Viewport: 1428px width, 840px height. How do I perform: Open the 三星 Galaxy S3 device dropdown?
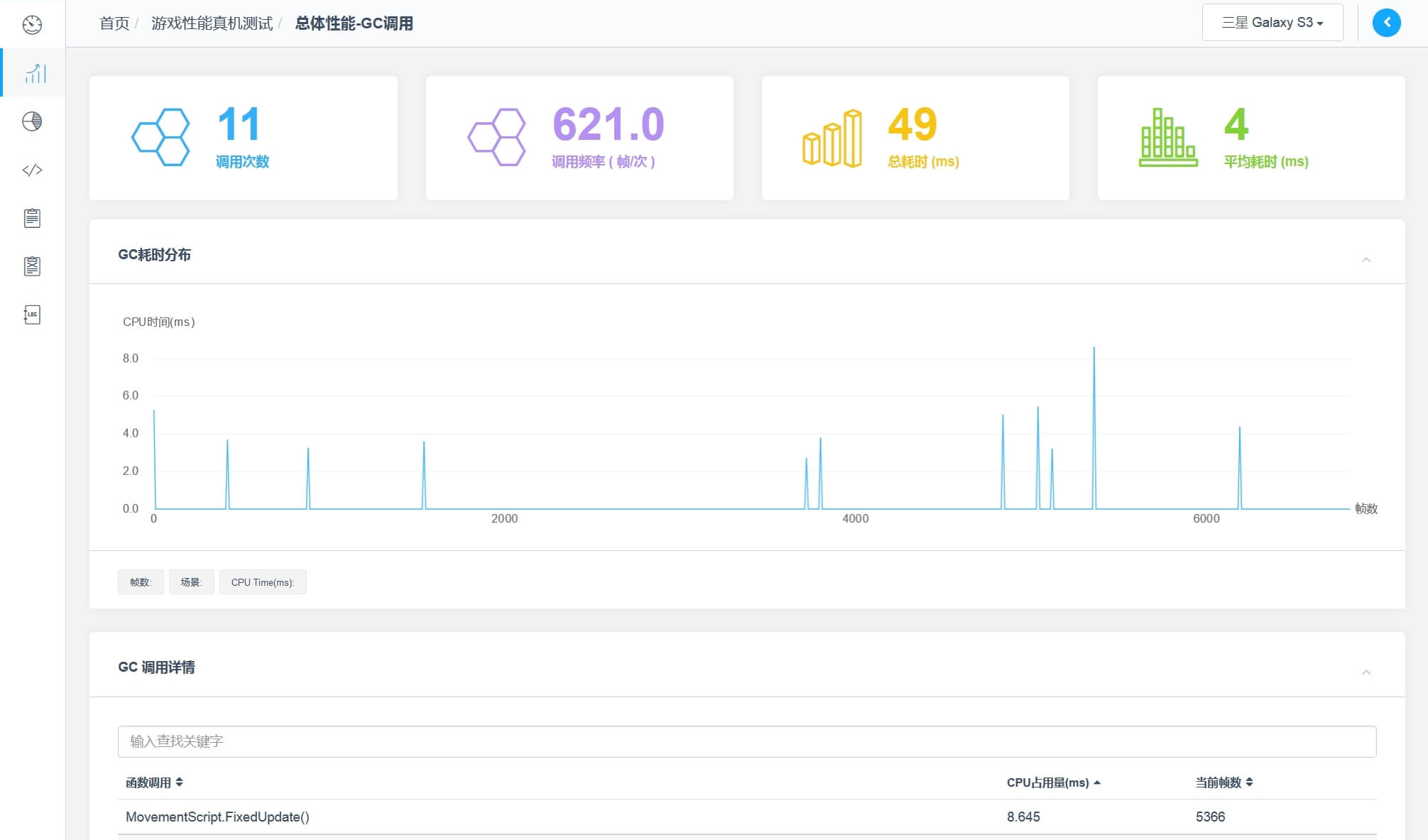1272,23
